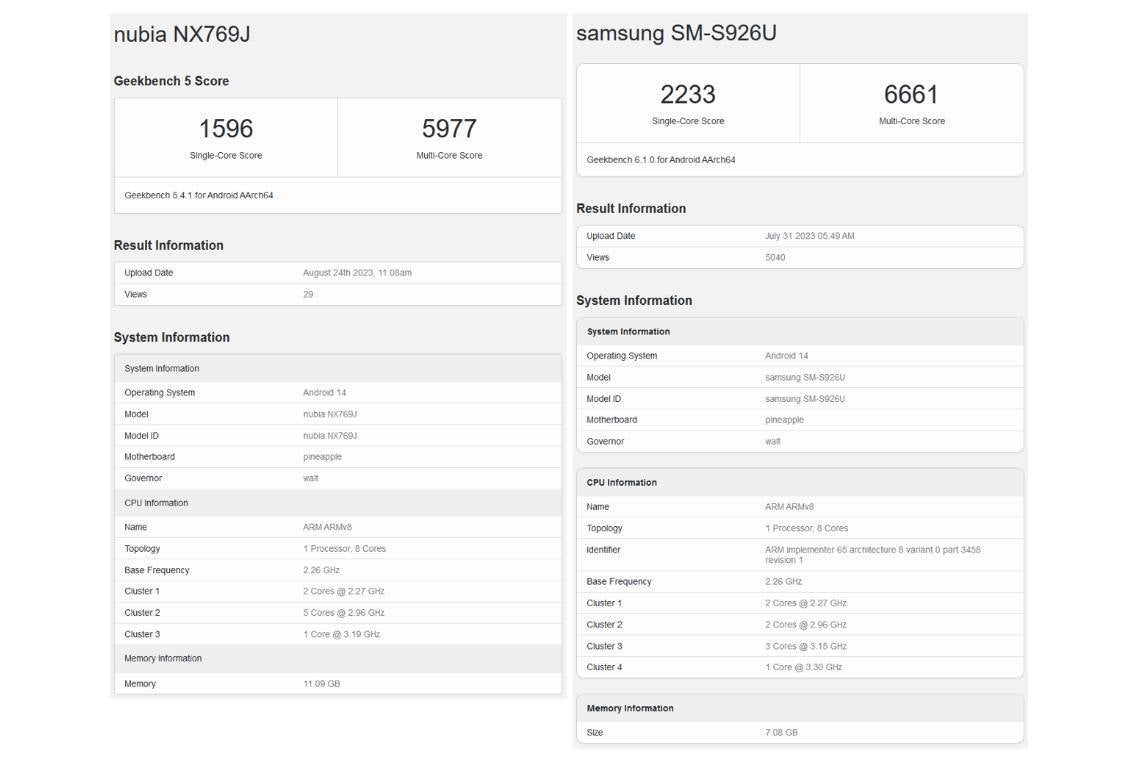Select the samsung single-core score 2233
The height and width of the screenshot is (760, 1140).
point(688,95)
